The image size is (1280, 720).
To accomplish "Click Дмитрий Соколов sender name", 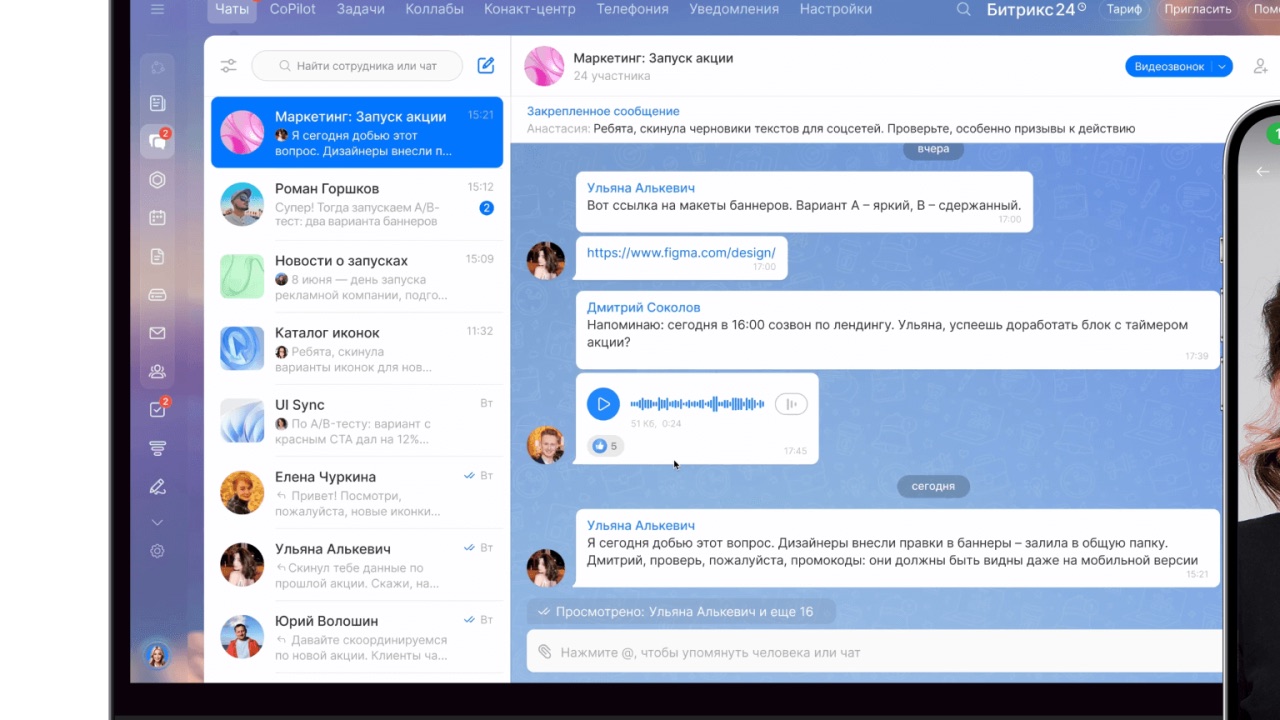I will [x=643, y=307].
